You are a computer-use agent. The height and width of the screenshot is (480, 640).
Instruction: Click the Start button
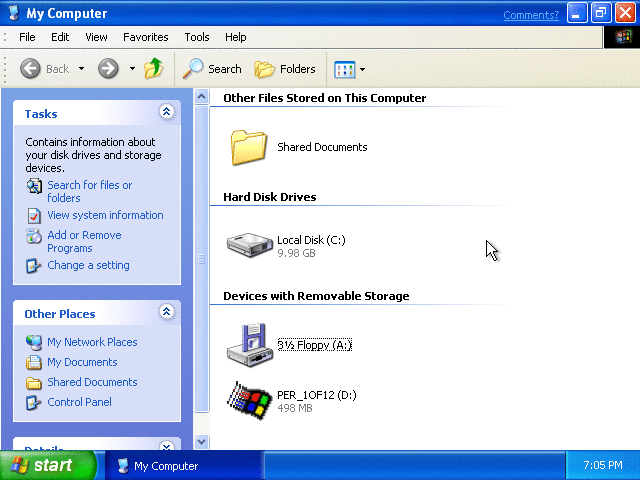48,465
